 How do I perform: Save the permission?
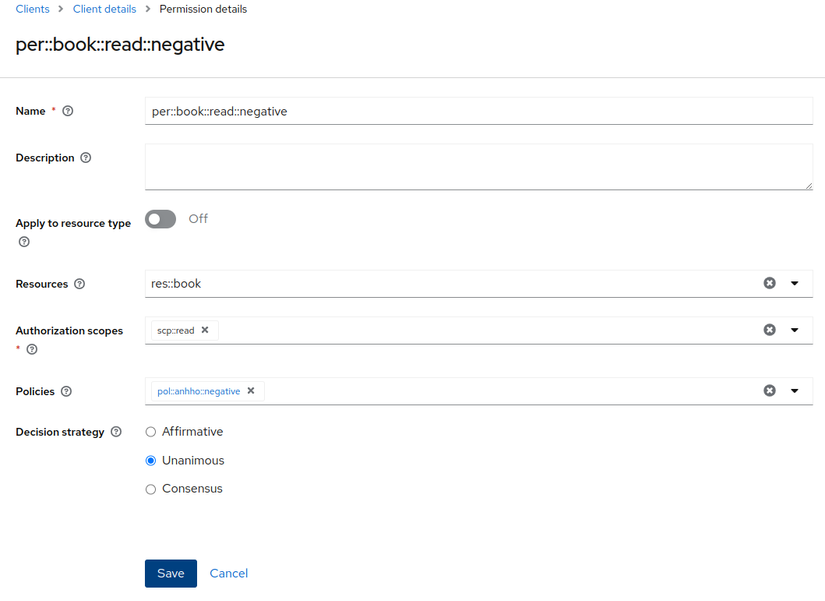tap(170, 573)
